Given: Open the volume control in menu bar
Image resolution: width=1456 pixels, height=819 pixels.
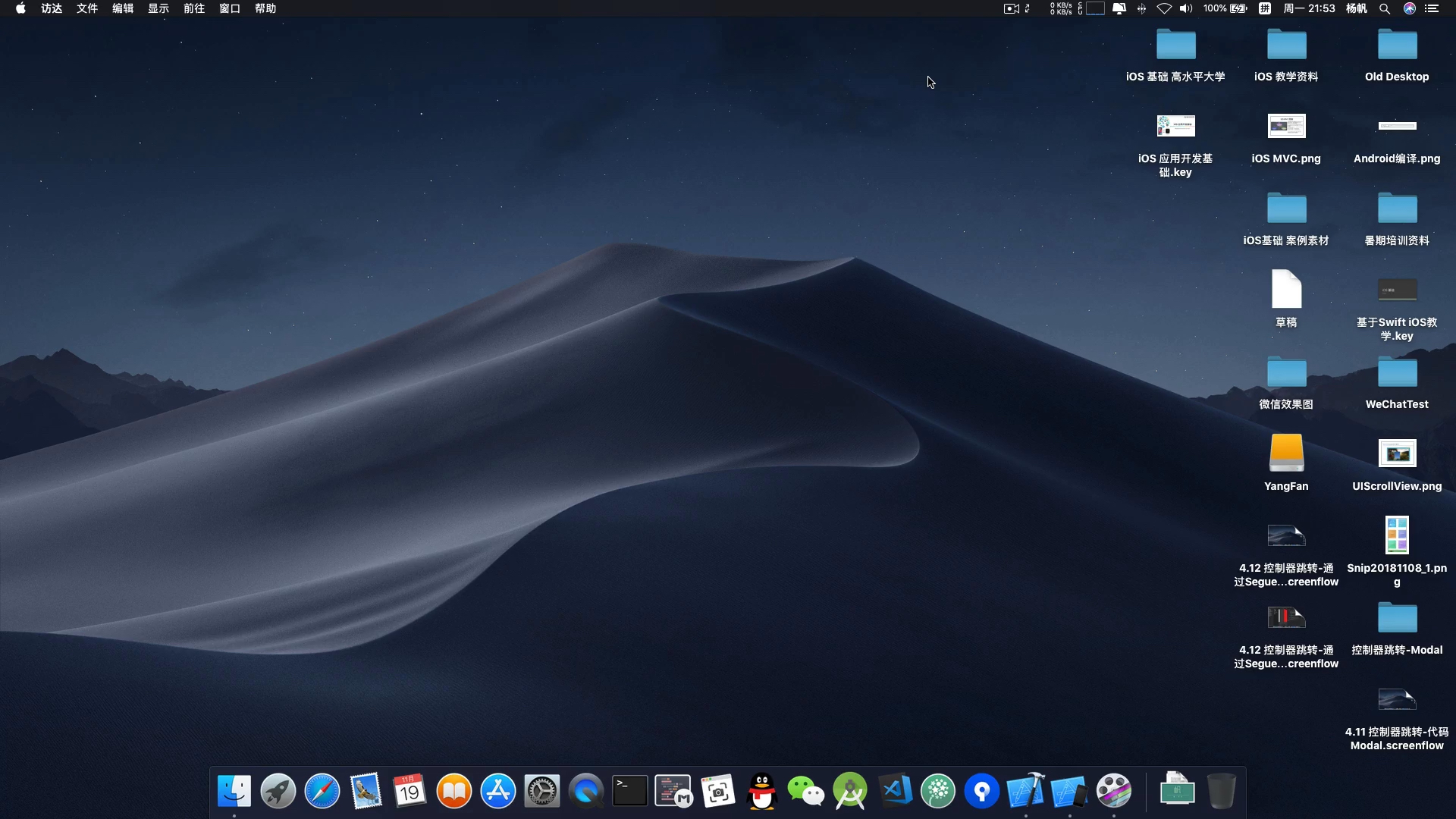Looking at the screenshot, I should click(1186, 8).
